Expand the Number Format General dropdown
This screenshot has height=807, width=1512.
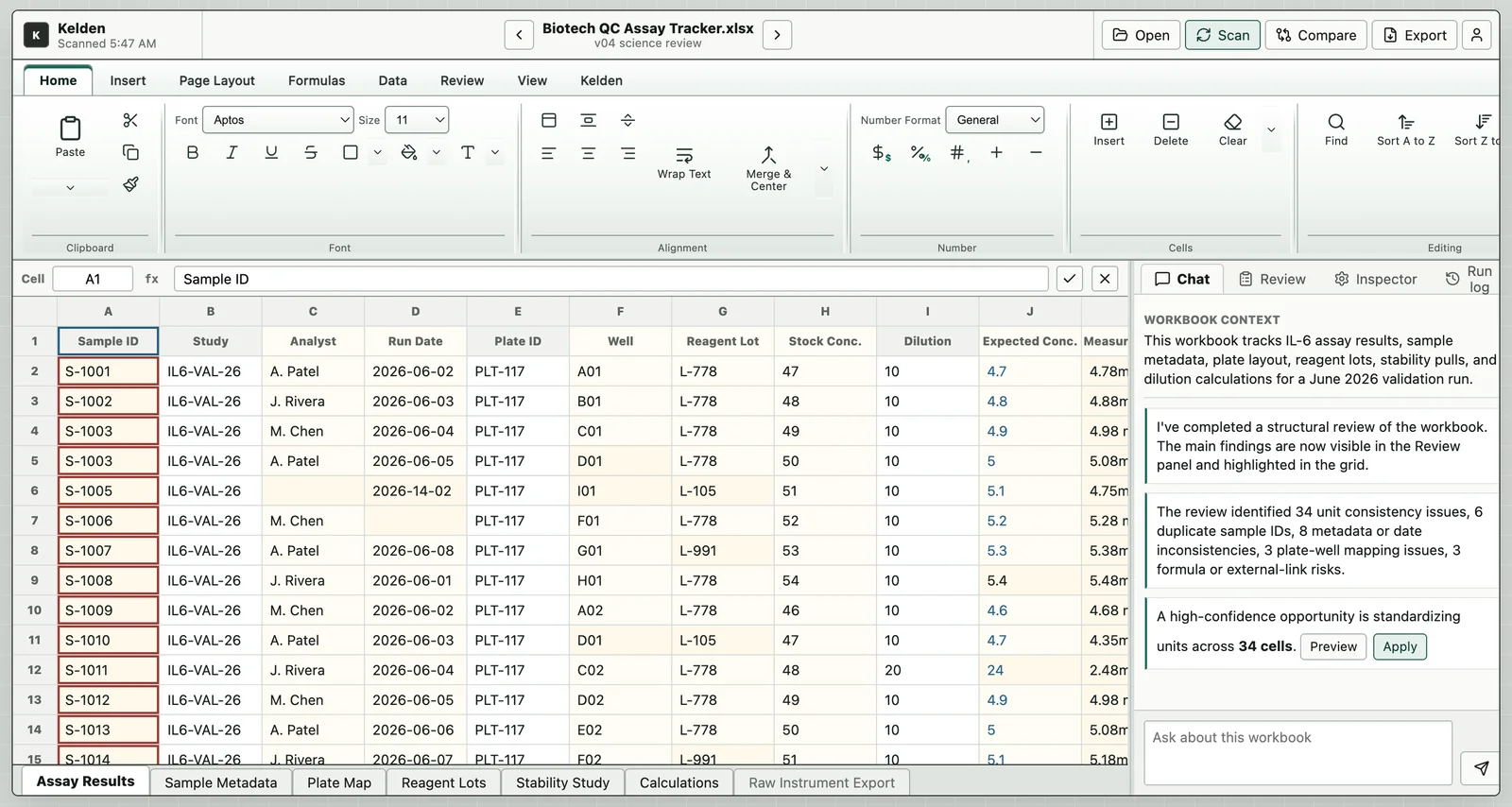pos(995,120)
